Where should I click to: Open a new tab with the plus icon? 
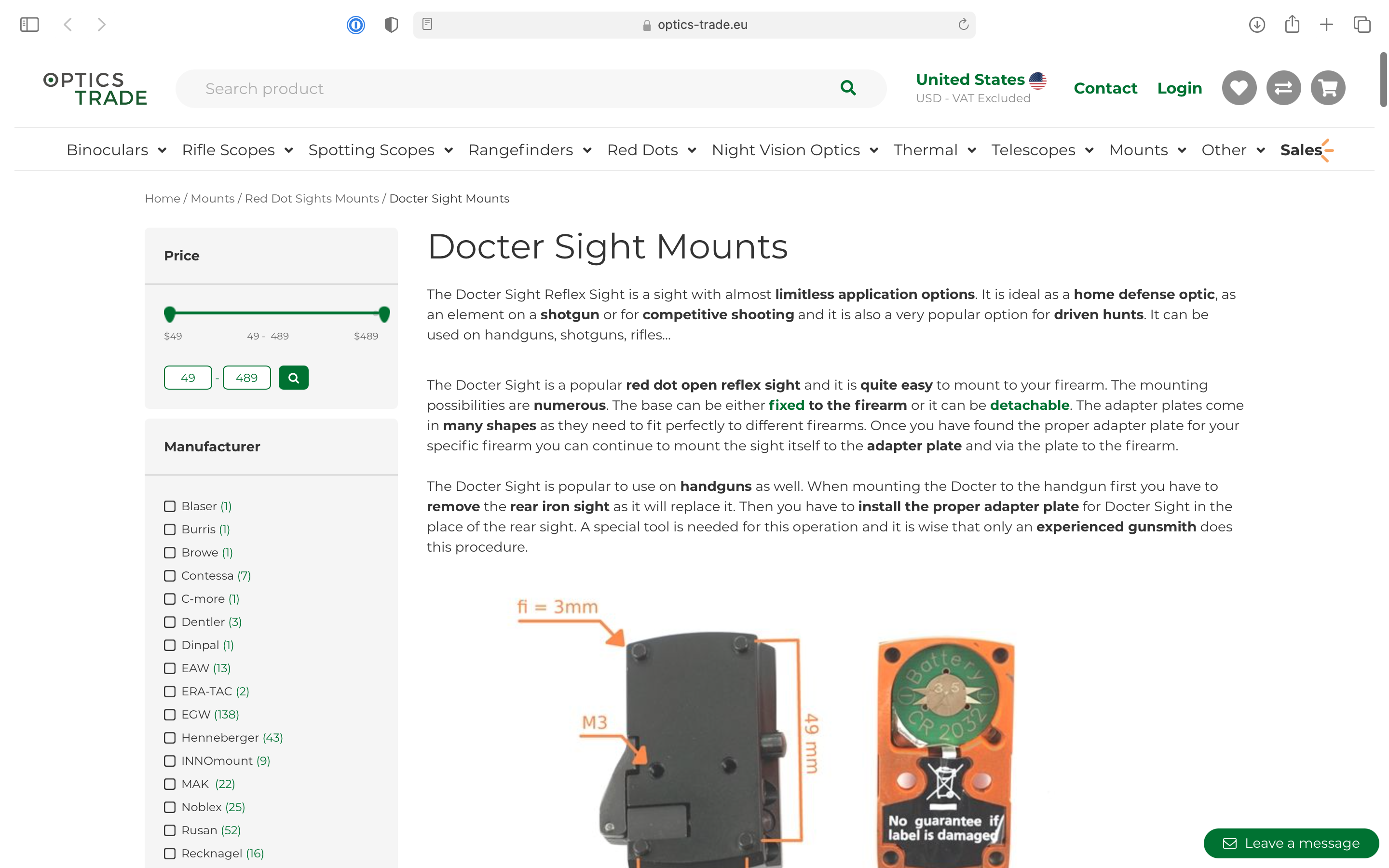pos(1326,25)
